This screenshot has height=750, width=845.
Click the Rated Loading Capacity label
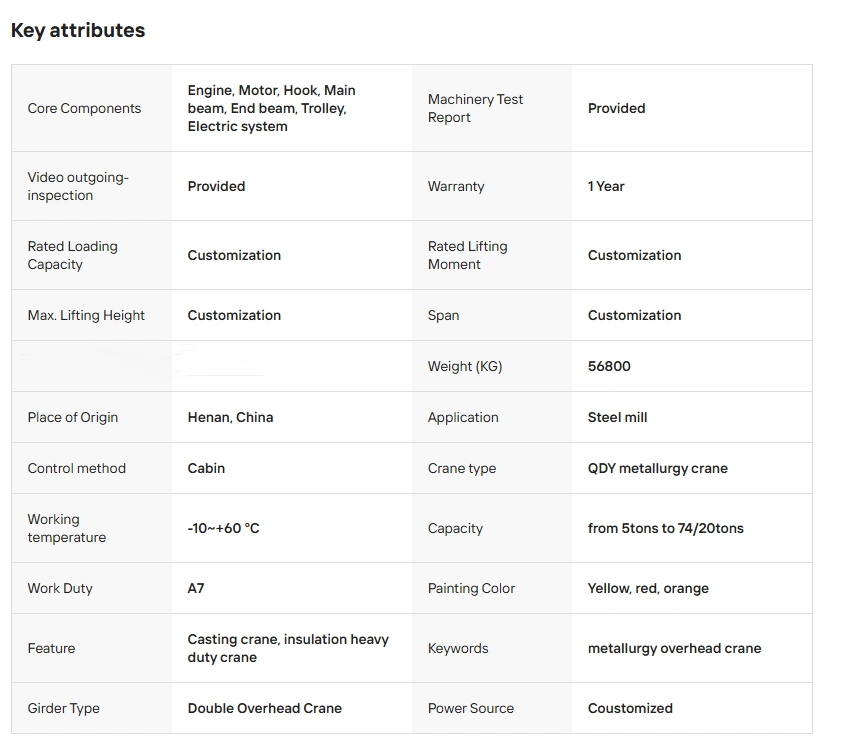click(x=72, y=255)
